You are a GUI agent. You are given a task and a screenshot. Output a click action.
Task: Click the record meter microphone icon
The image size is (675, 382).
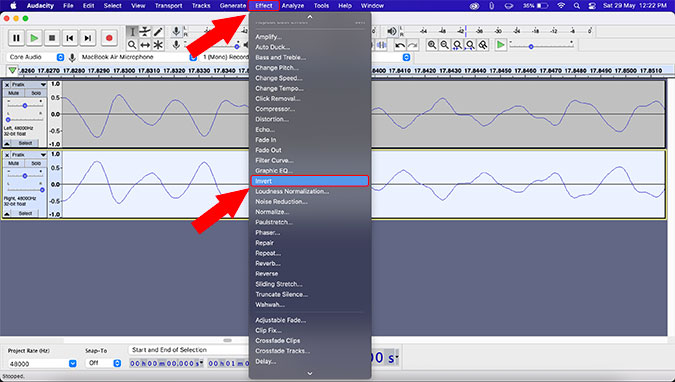coord(176,31)
